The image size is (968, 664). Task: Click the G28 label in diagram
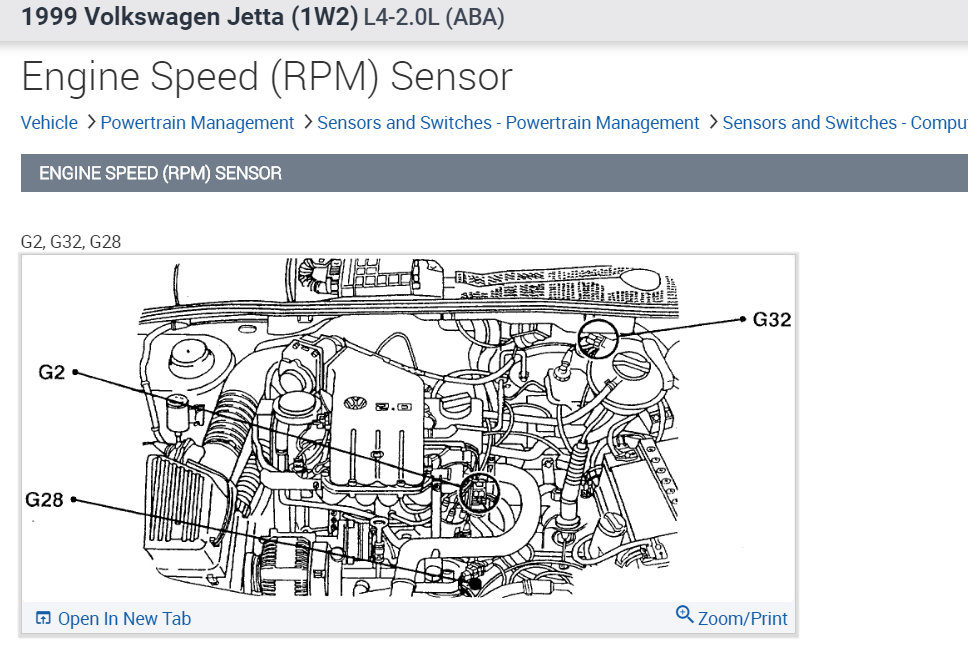pos(44,499)
